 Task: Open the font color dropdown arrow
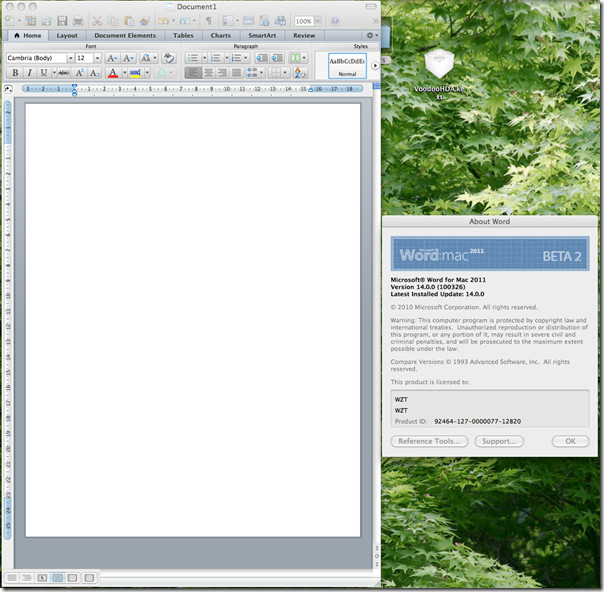tap(124, 72)
